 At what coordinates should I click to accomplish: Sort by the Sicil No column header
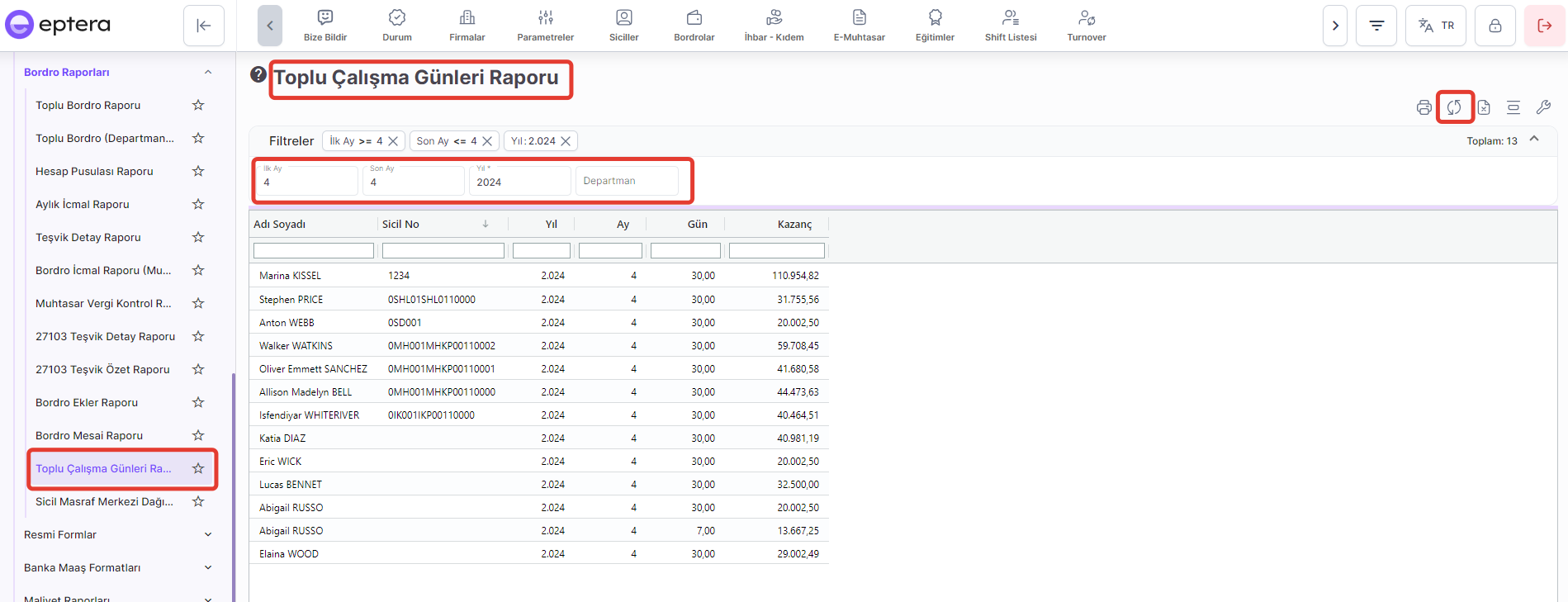pyautogui.click(x=401, y=225)
